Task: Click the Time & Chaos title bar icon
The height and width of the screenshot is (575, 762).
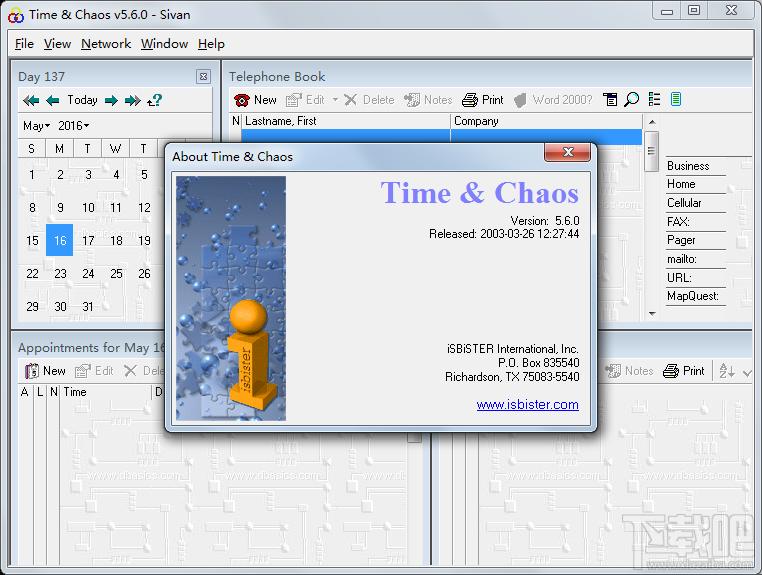Action: [16, 15]
